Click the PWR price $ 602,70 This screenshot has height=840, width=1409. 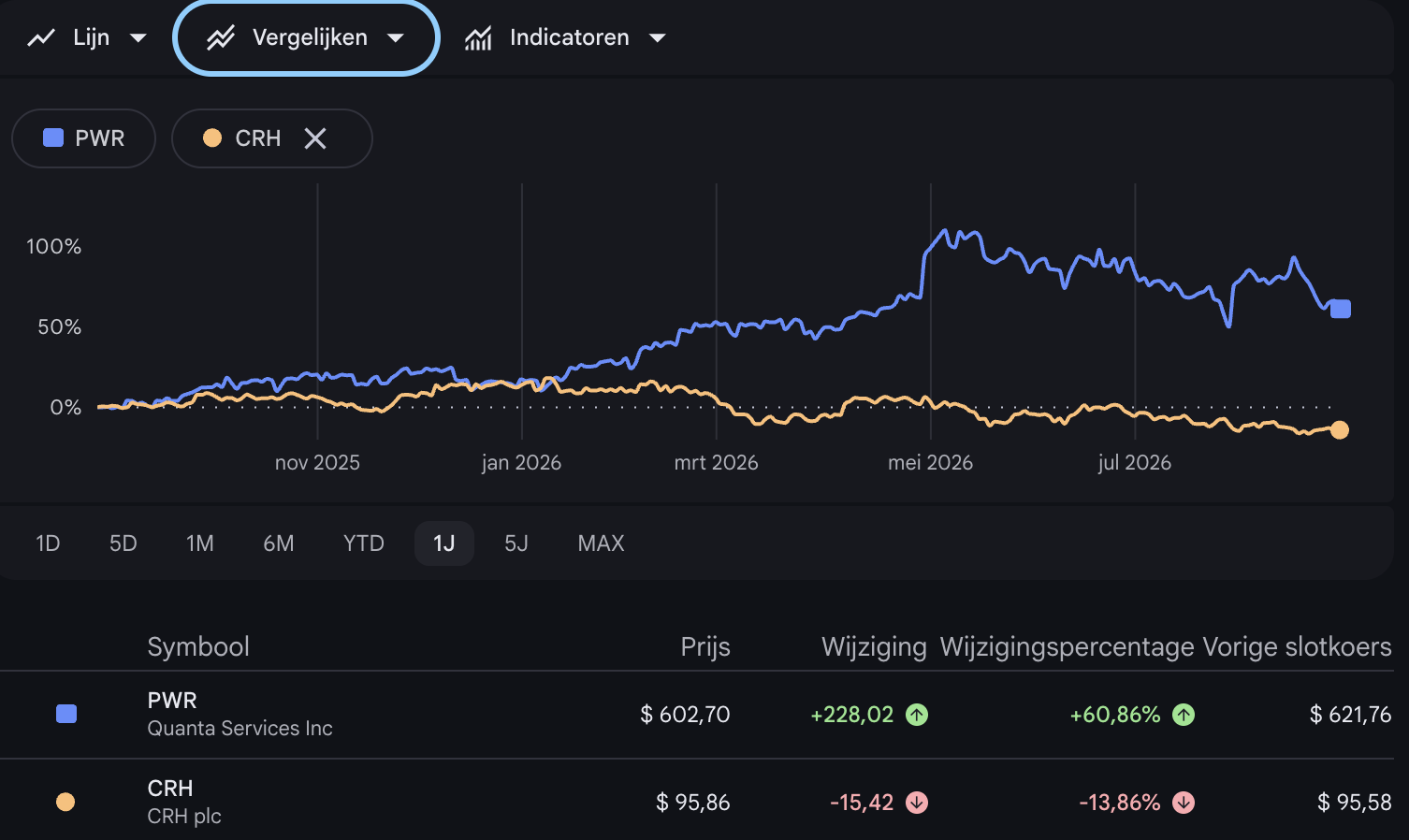685,715
